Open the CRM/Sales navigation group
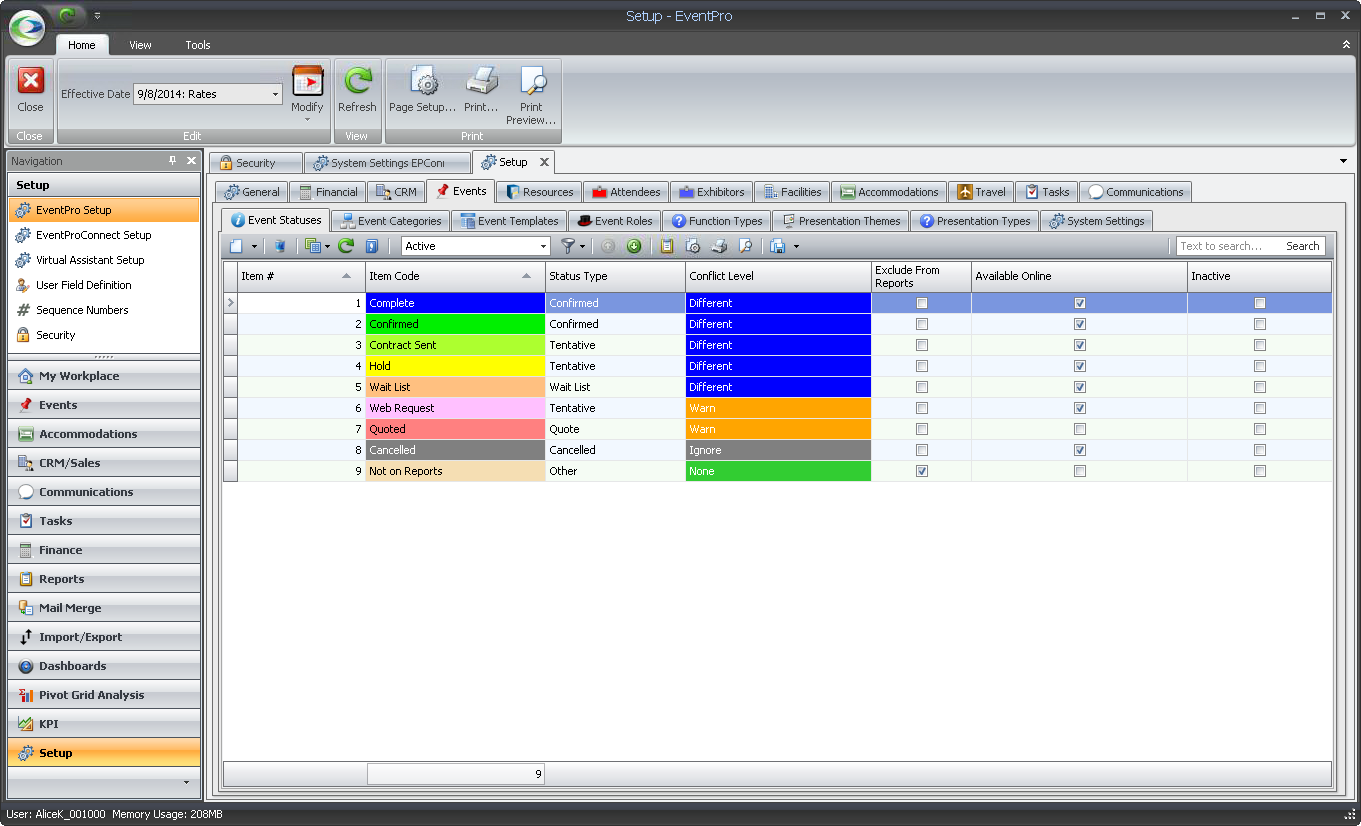The width and height of the screenshot is (1361, 826). coord(104,463)
